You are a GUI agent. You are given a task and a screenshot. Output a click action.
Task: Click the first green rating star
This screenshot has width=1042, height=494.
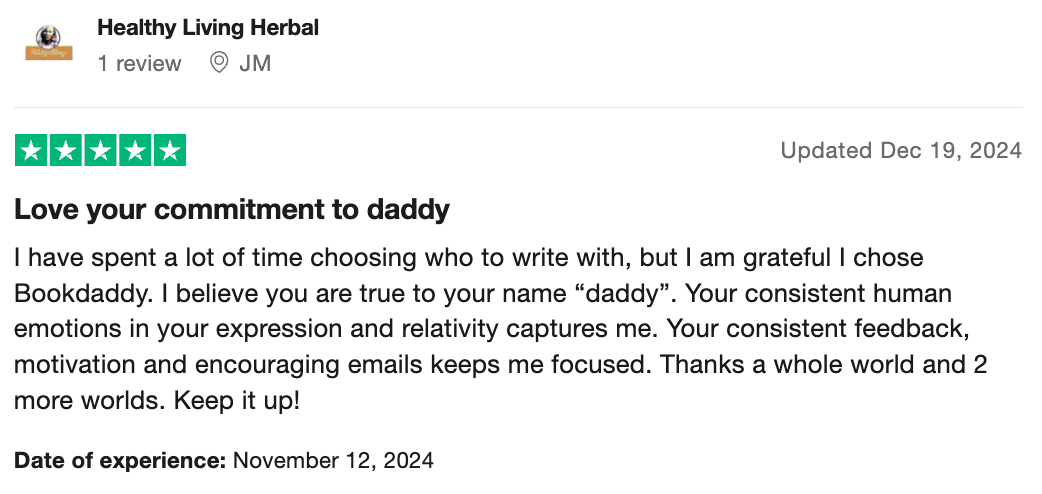point(32,151)
